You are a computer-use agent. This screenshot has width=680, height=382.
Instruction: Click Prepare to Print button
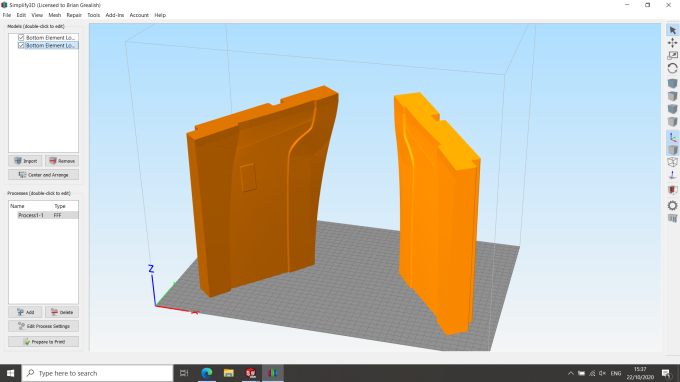click(x=43, y=342)
